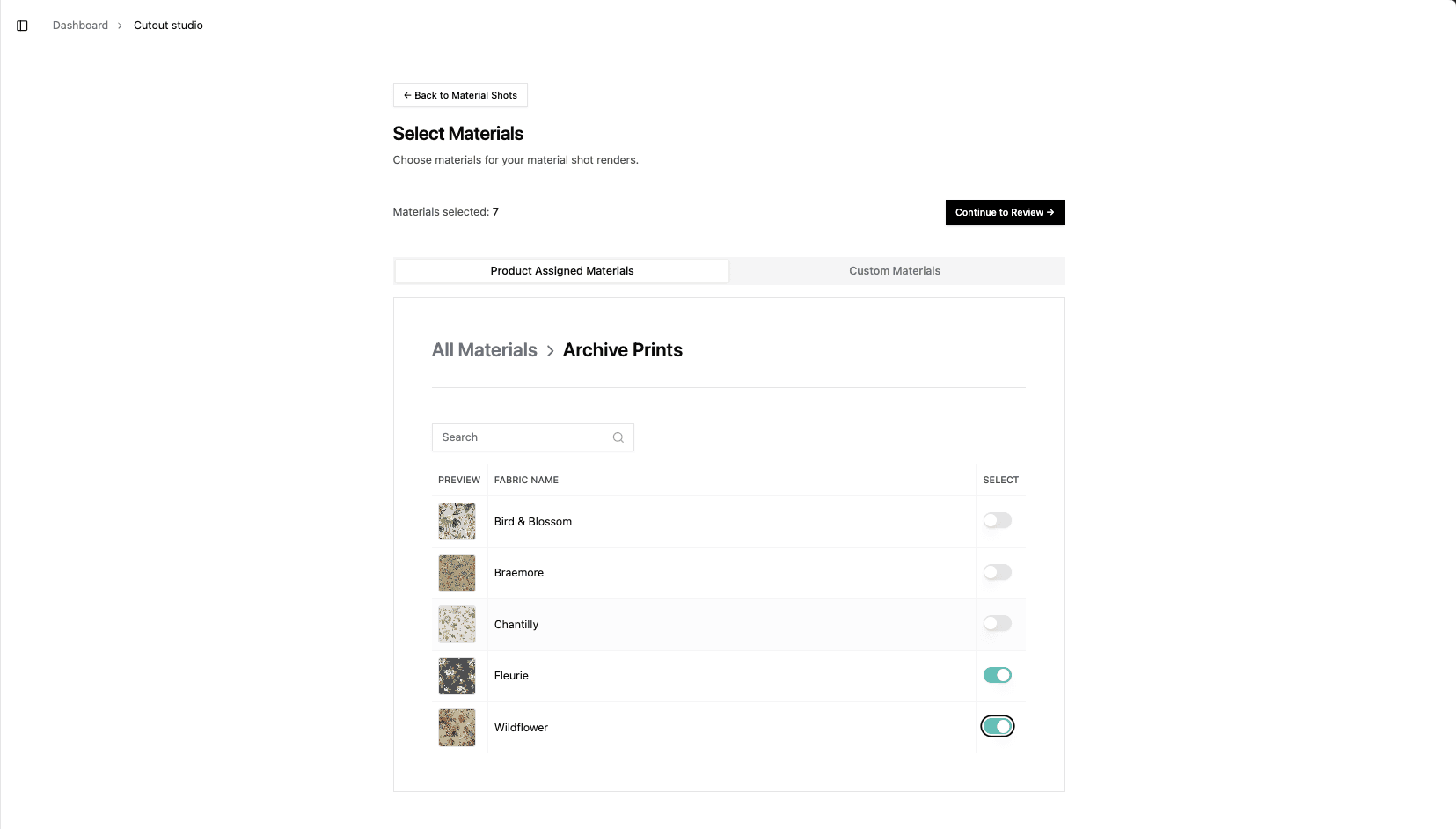The width and height of the screenshot is (1456, 829).
Task: View the Fleurie fabric thumbnail
Action: coord(457,676)
